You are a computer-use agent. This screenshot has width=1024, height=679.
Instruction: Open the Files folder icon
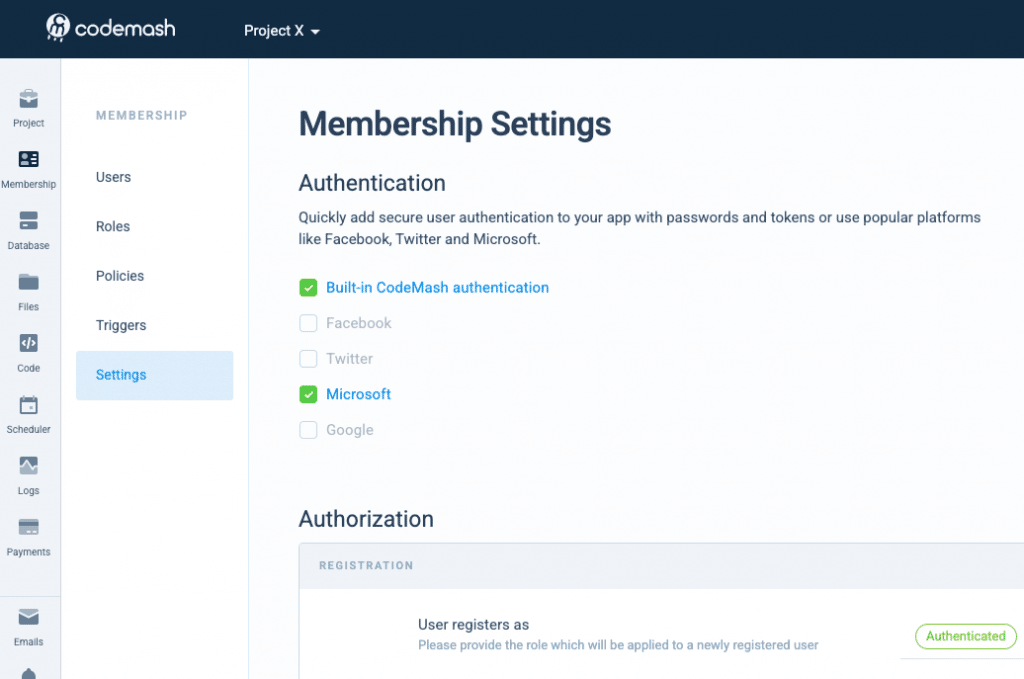click(29, 282)
